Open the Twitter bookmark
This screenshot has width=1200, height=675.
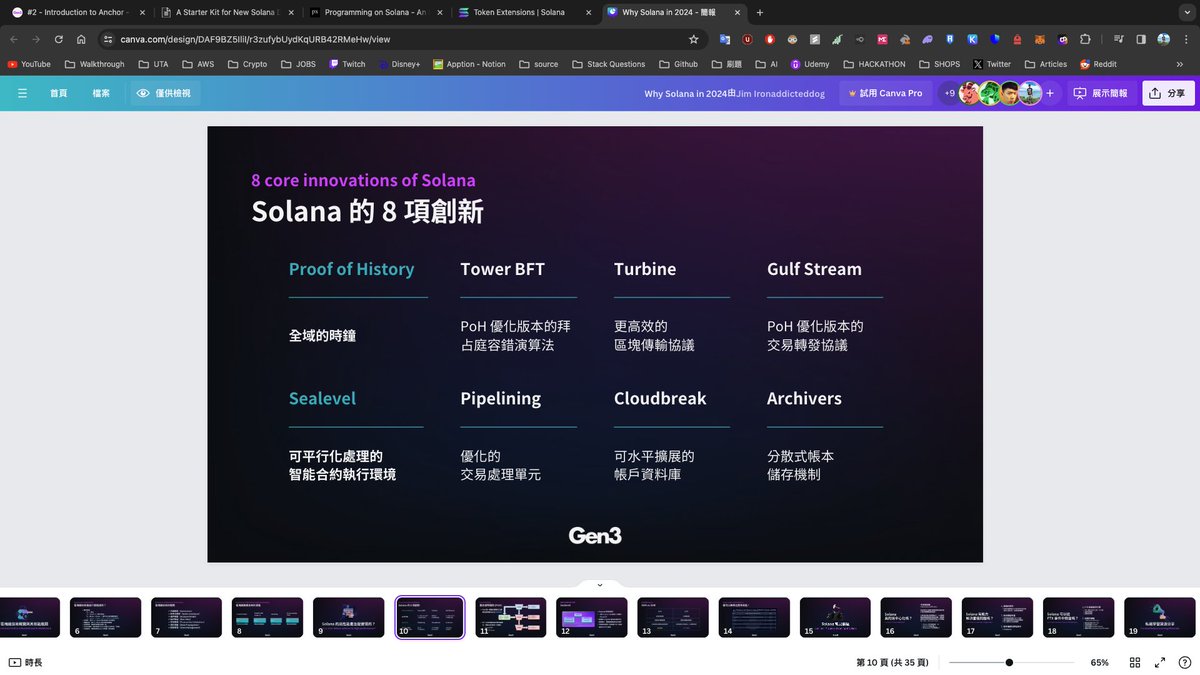click(x=991, y=64)
